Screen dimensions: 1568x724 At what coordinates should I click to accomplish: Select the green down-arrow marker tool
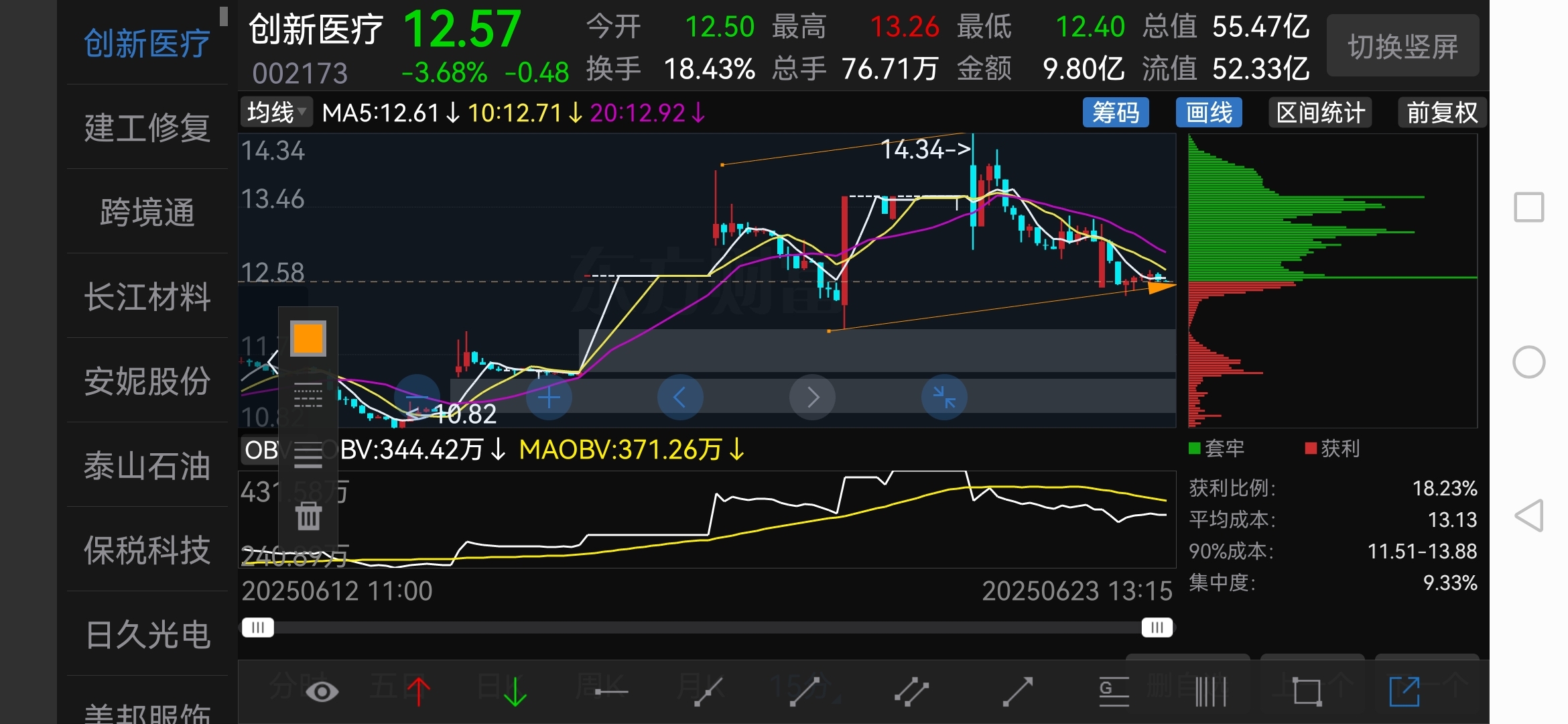pyautogui.click(x=515, y=692)
